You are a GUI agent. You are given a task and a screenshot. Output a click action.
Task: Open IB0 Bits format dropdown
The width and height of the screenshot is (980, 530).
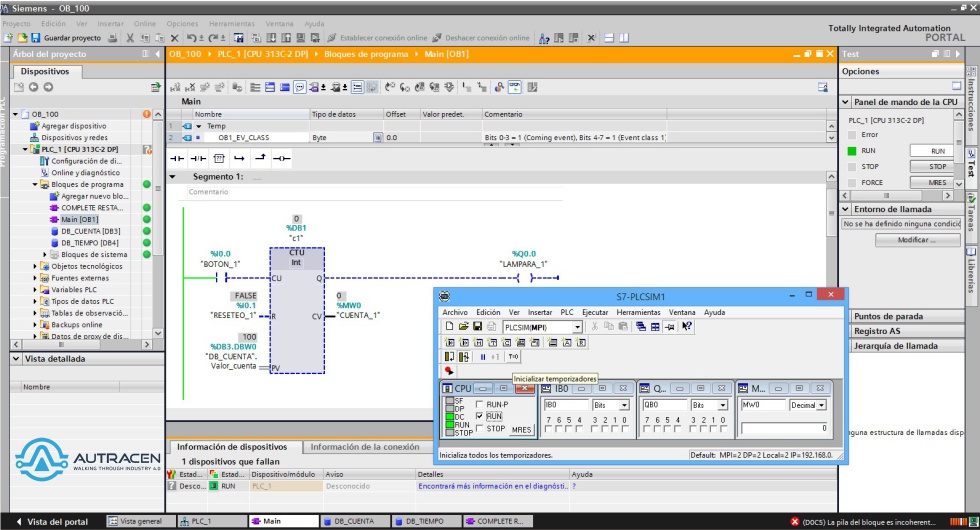click(624, 405)
